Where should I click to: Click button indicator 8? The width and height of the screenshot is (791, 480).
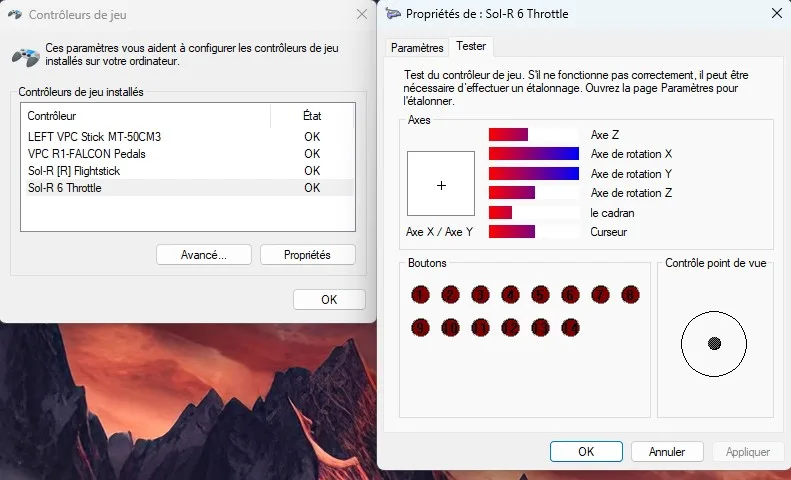point(630,295)
